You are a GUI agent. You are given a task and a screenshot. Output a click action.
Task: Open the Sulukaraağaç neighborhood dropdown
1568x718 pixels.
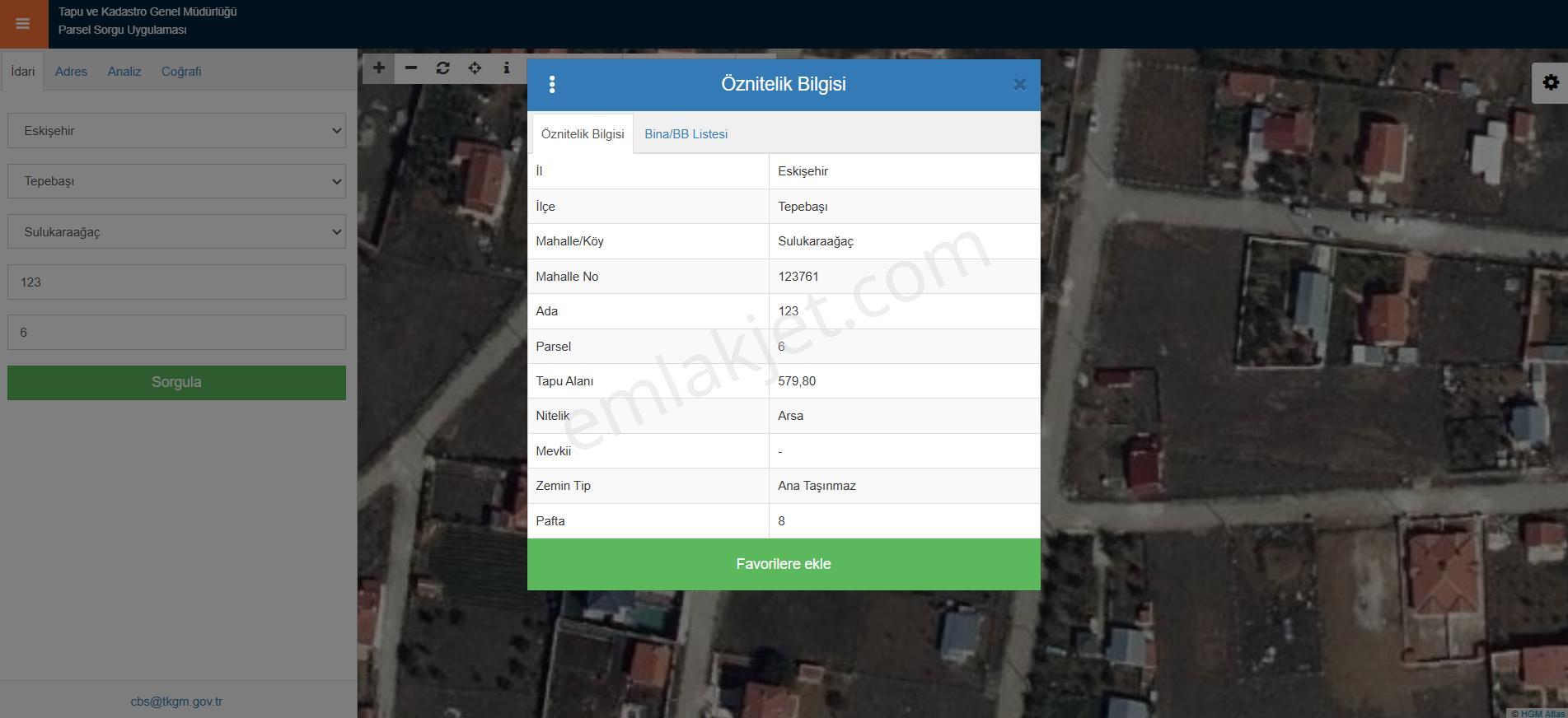[x=176, y=232]
